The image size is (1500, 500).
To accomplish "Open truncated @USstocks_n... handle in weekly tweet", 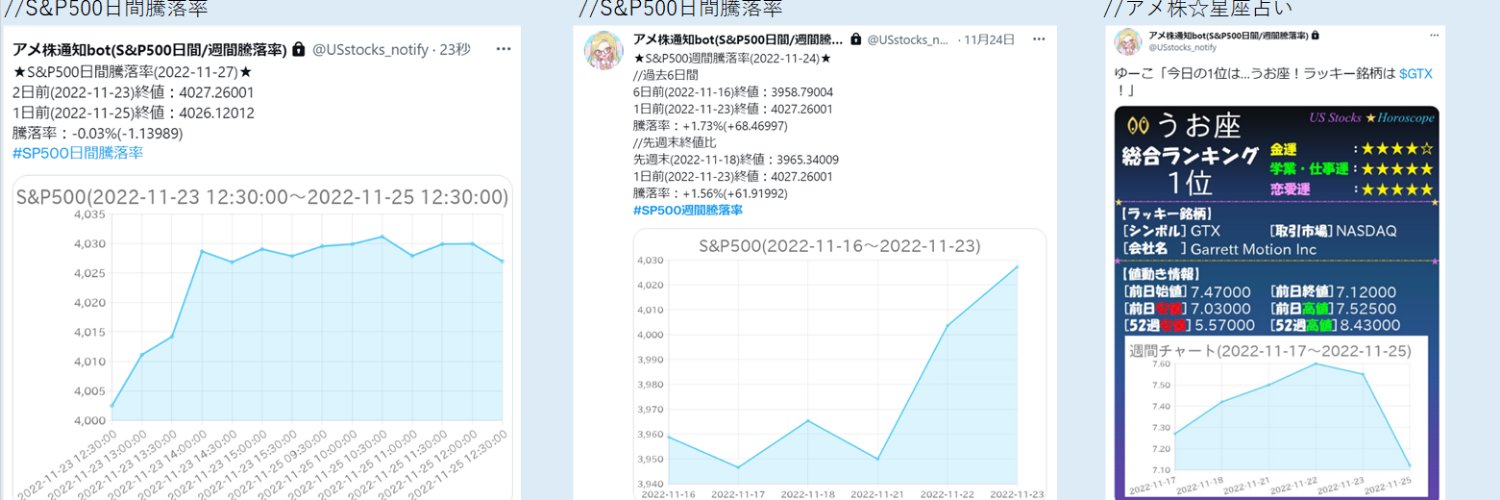I will [x=907, y=40].
